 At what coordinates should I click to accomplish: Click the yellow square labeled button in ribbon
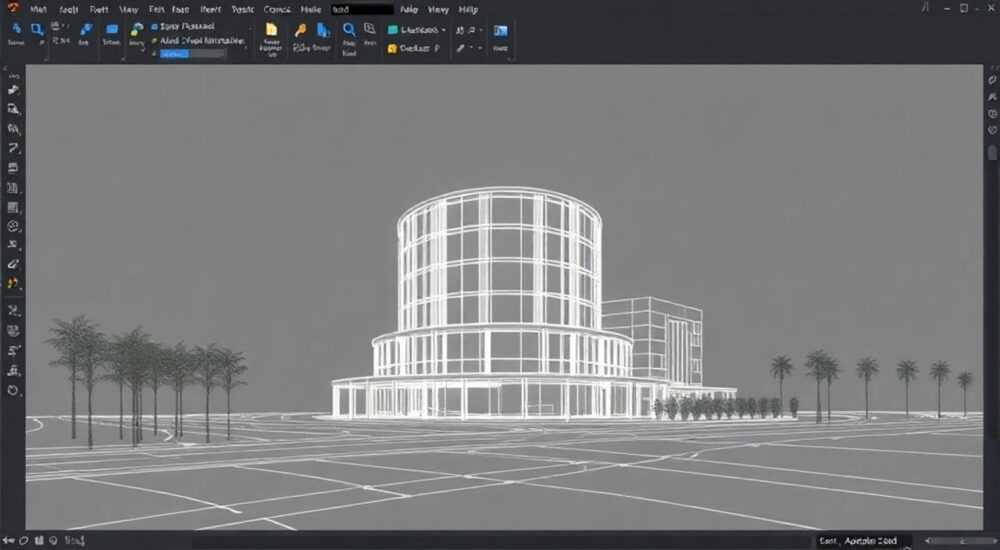(392, 48)
